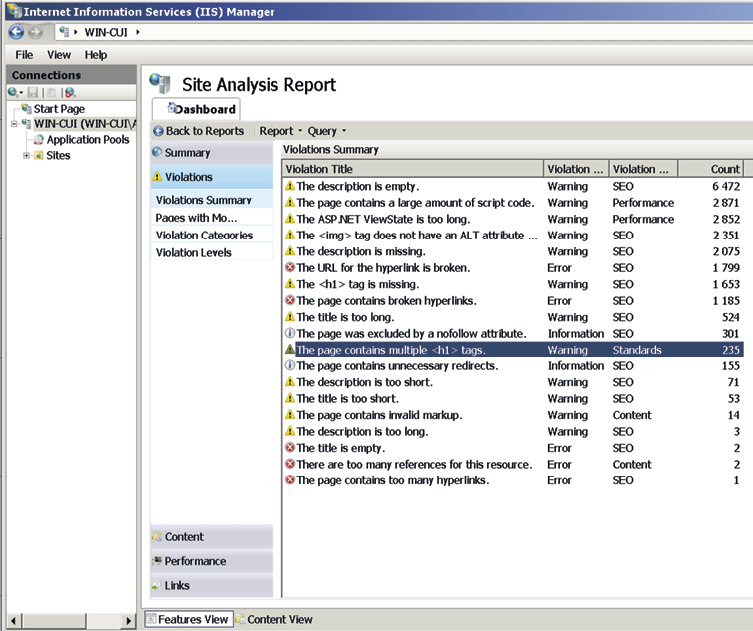This screenshot has height=631, width=753.
Task: Select Start Page in the tree
Action: 59,109
